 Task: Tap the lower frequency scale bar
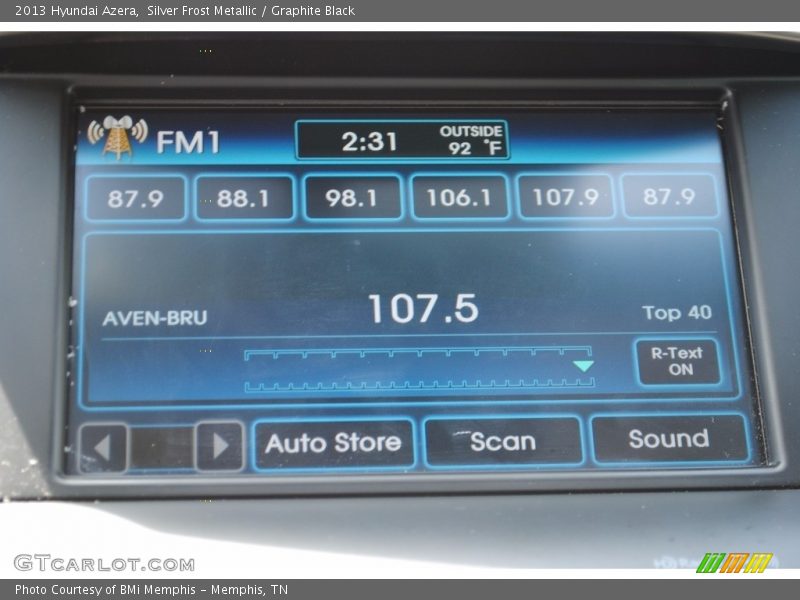pyautogui.click(x=419, y=385)
